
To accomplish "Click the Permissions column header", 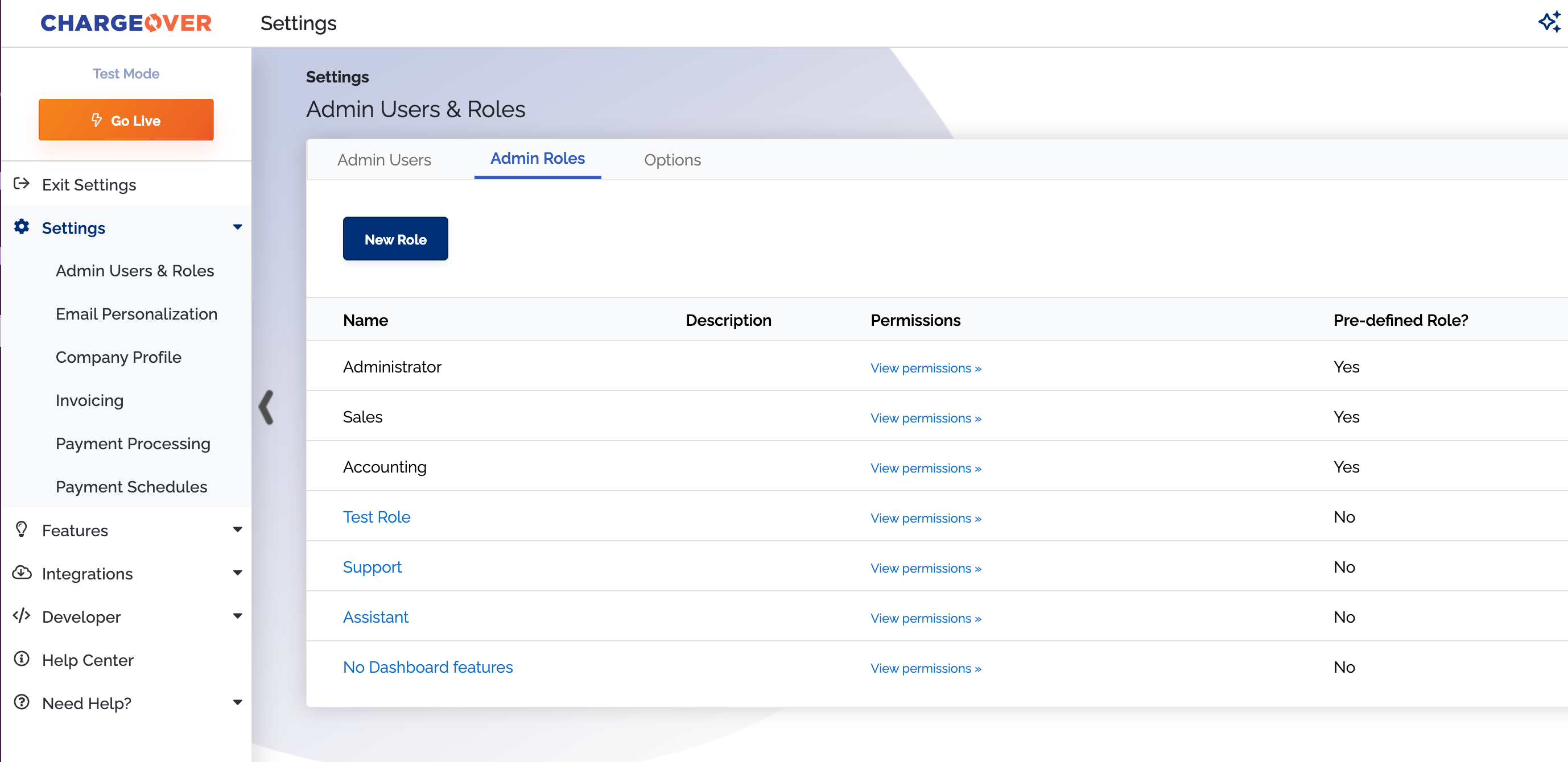I will (x=915, y=320).
